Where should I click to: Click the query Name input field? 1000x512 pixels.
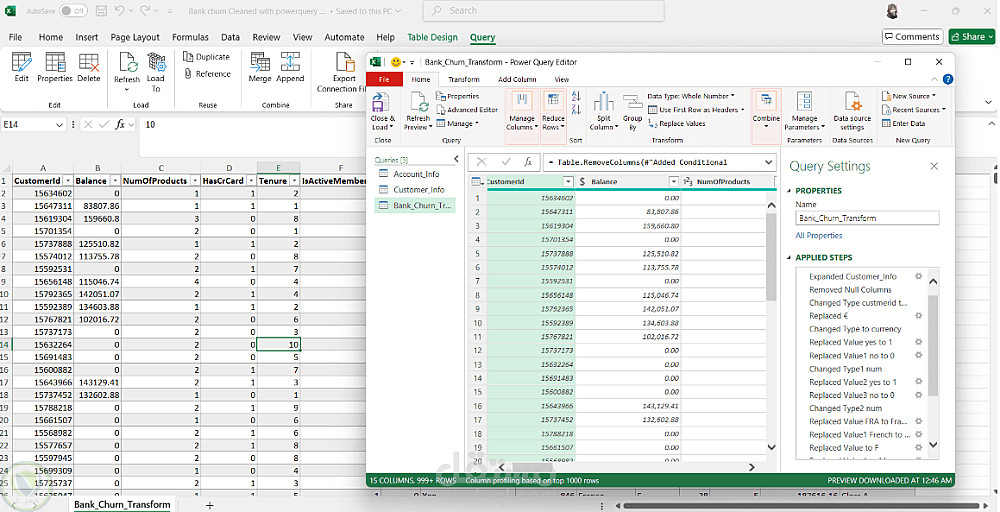point(867,217)
